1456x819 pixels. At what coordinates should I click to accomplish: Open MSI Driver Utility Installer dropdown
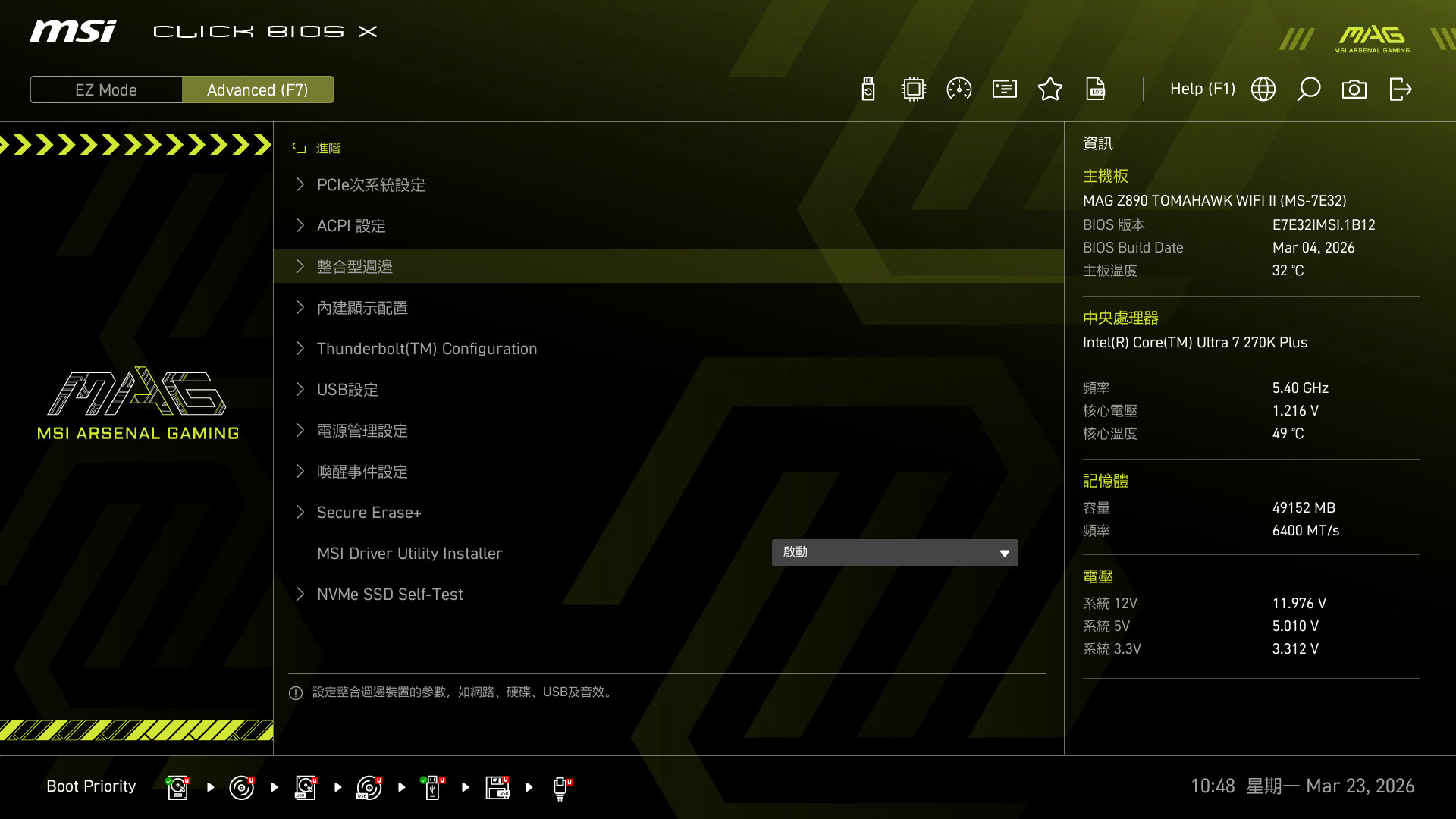point(895,553)
